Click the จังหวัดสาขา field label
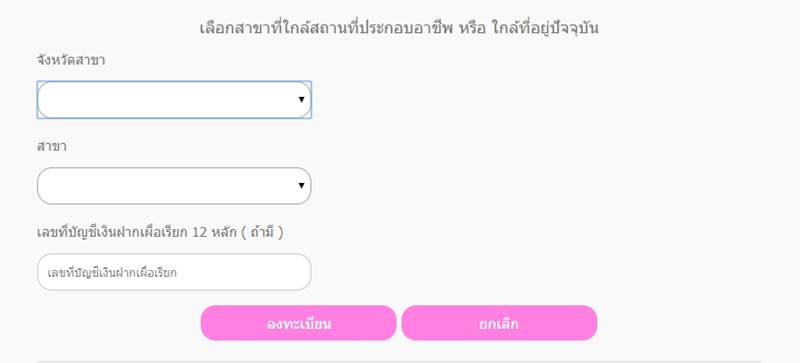 pyautogui.click(x=71, y=60)
